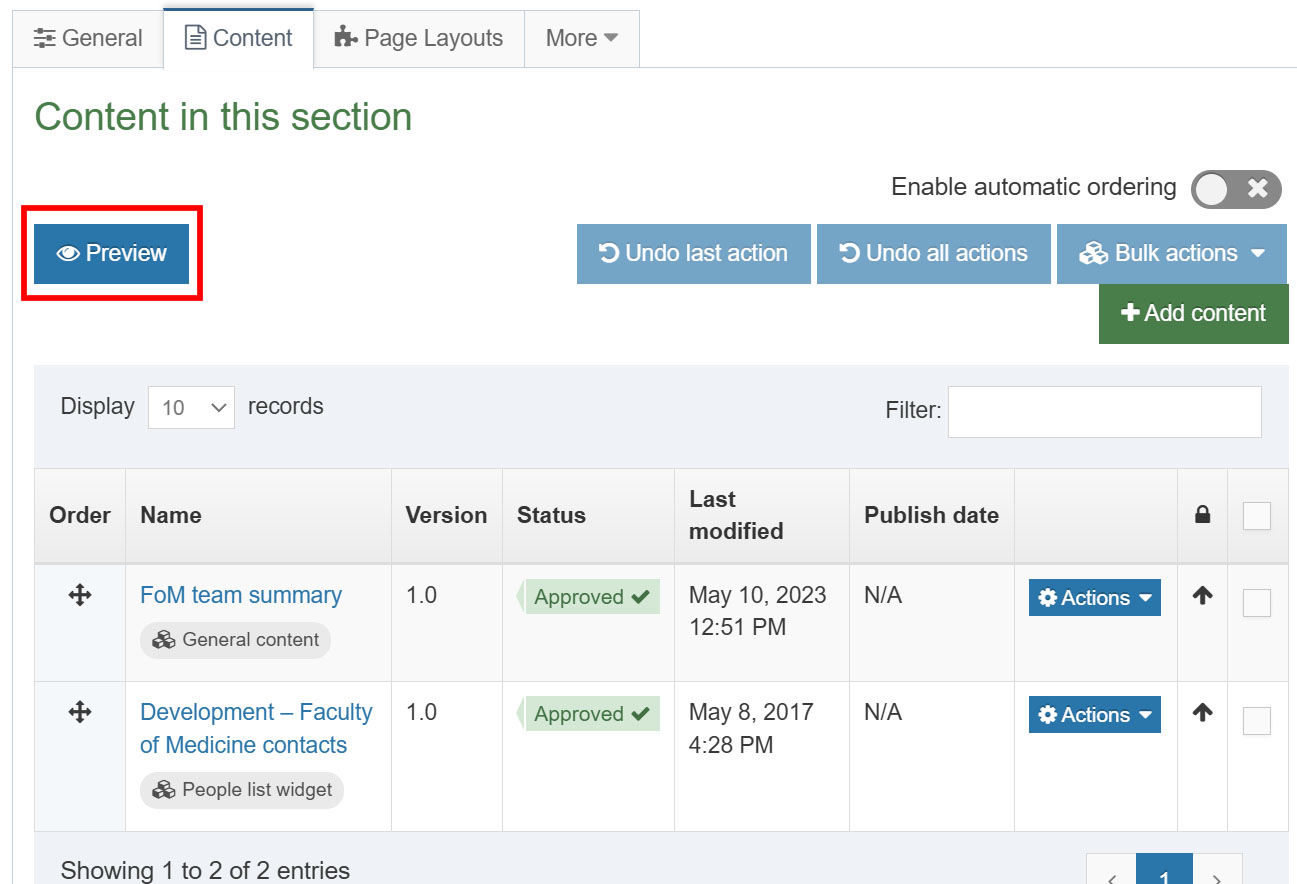Open the FoM team summary link
Screen dimensions: 1297x884
(x=241, y=595)
